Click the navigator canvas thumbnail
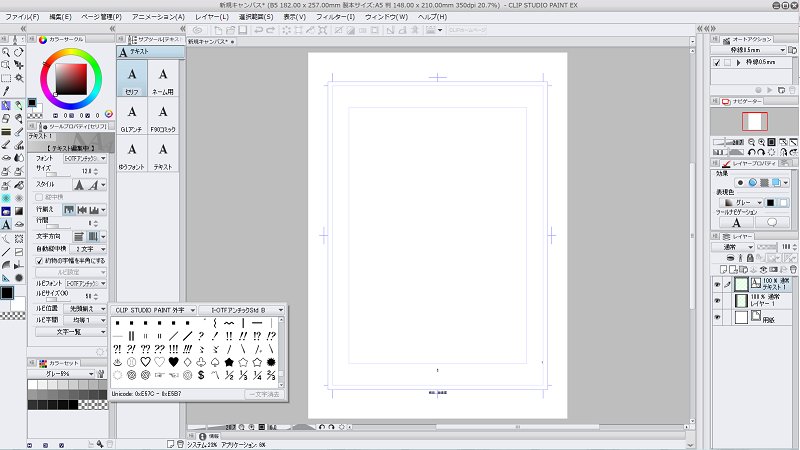800x450 pixels. pyautogui.click(x=753, y=121)
